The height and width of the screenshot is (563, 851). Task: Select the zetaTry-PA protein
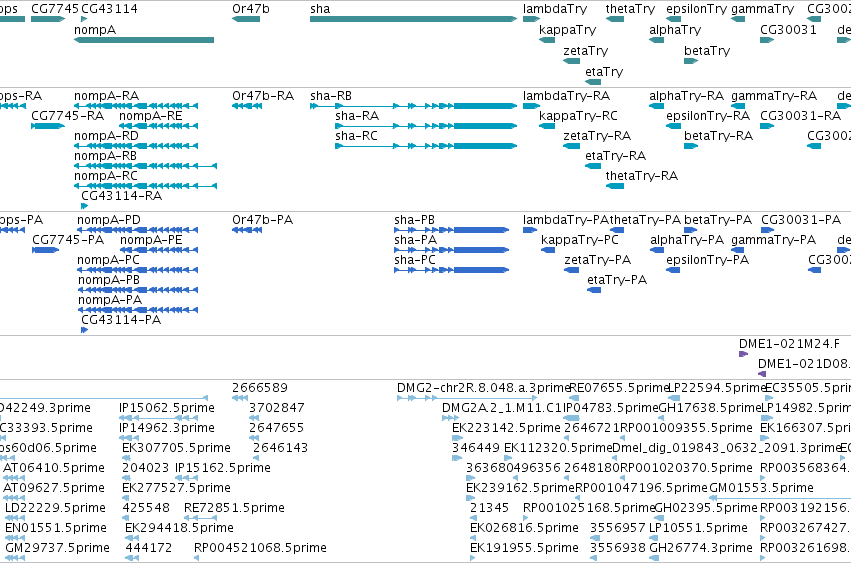point(571,270)
